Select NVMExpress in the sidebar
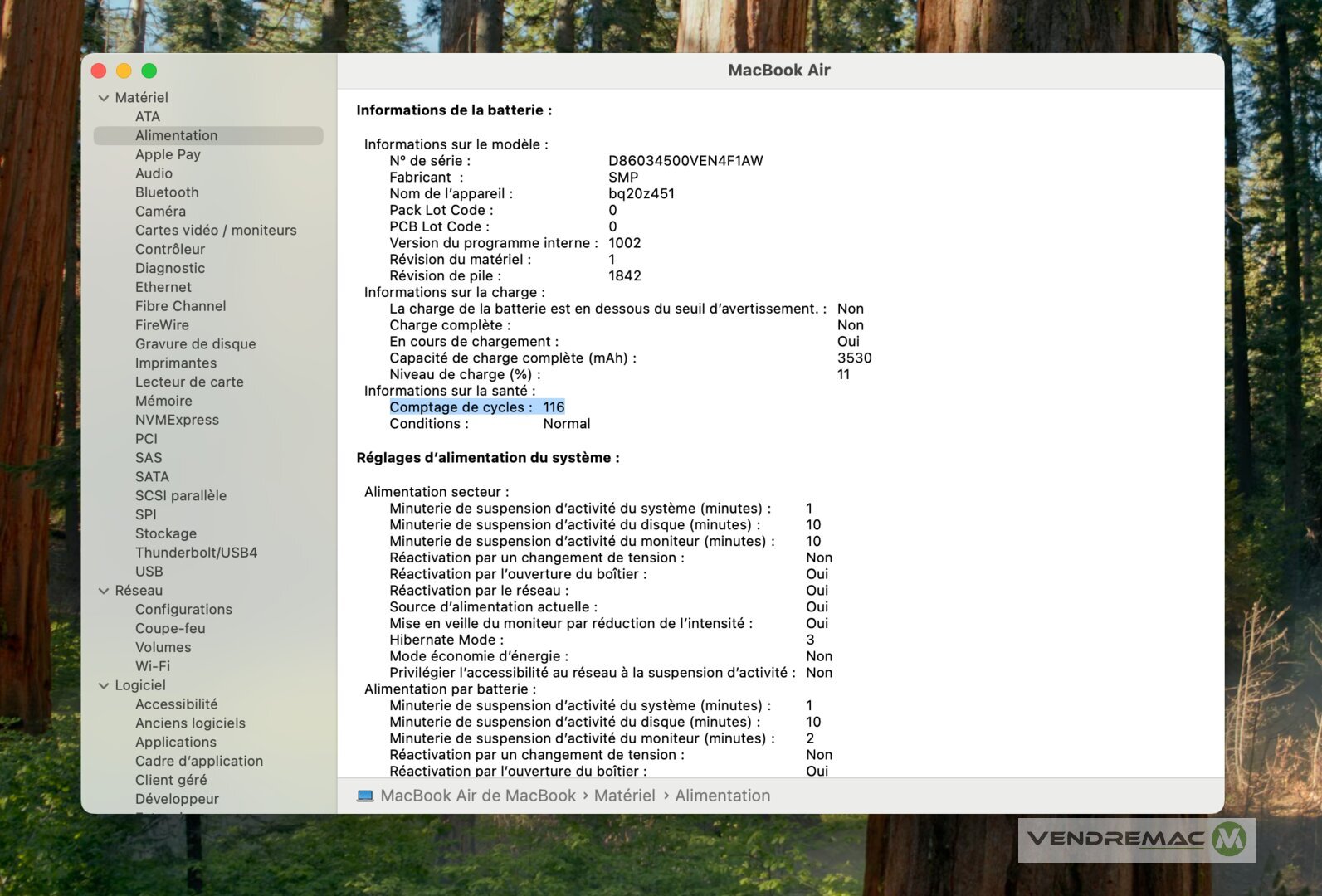The image size is (1322, 896). point(177,420)
